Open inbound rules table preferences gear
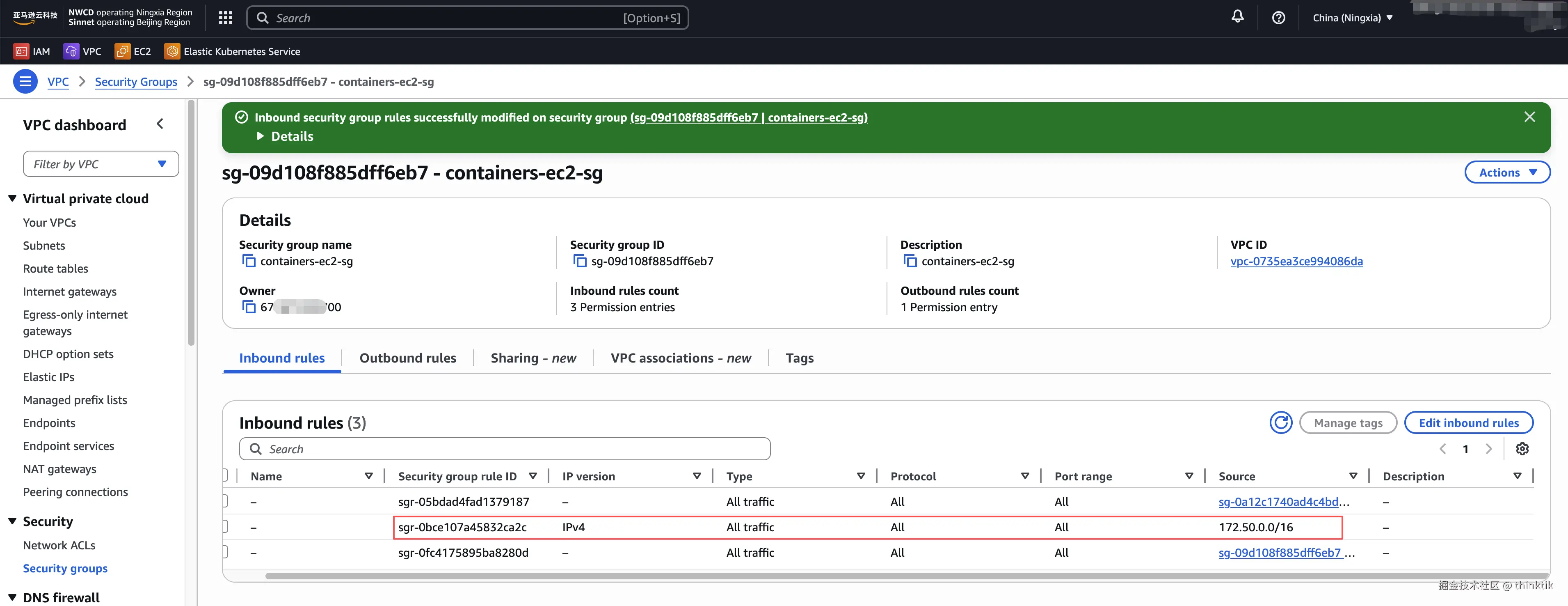The height and width of the screenshot is (606, 1568). click(1522, 449)
